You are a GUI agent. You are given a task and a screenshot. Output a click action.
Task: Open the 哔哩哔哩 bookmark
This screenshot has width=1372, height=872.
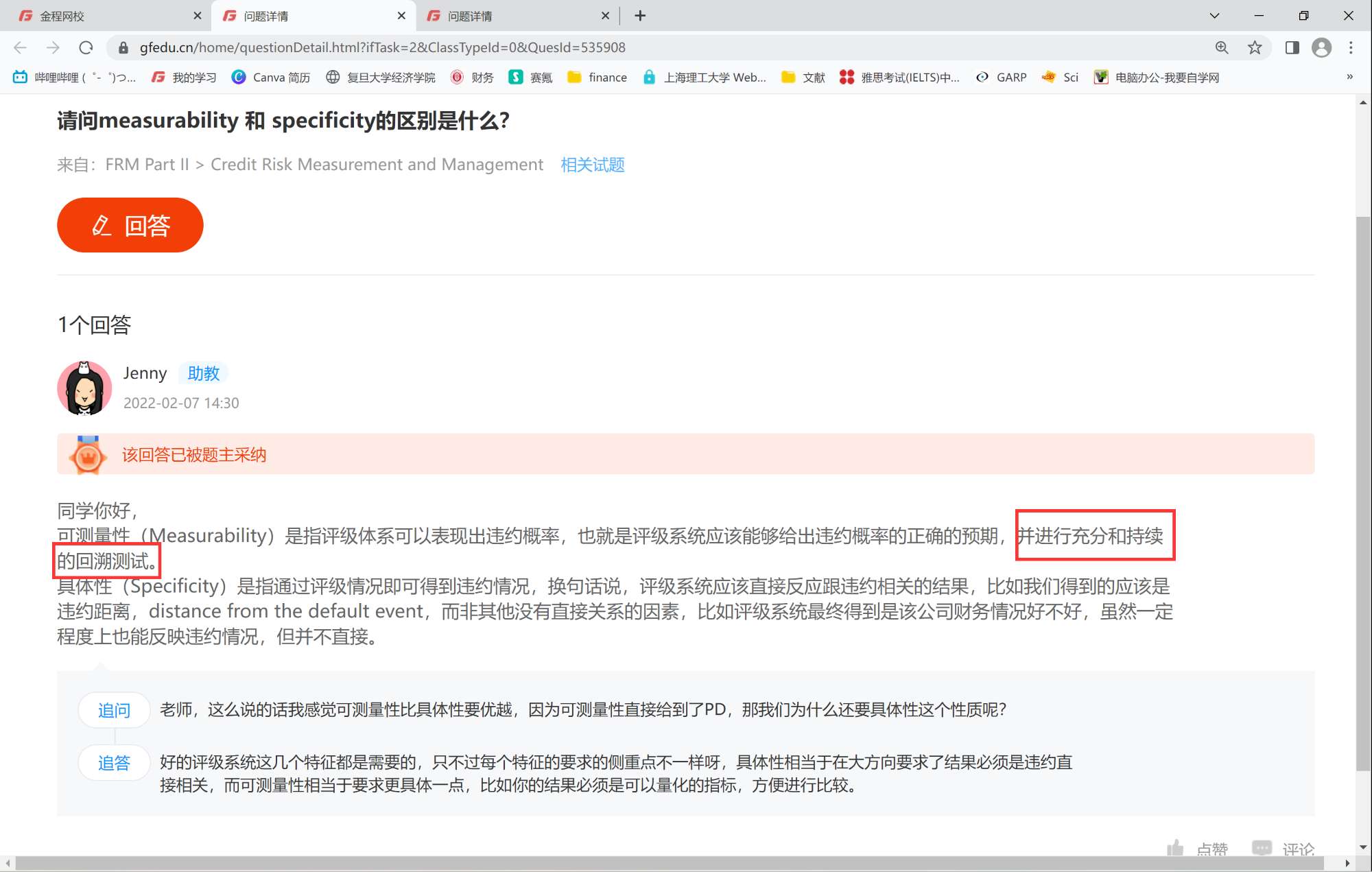(74, 78)
